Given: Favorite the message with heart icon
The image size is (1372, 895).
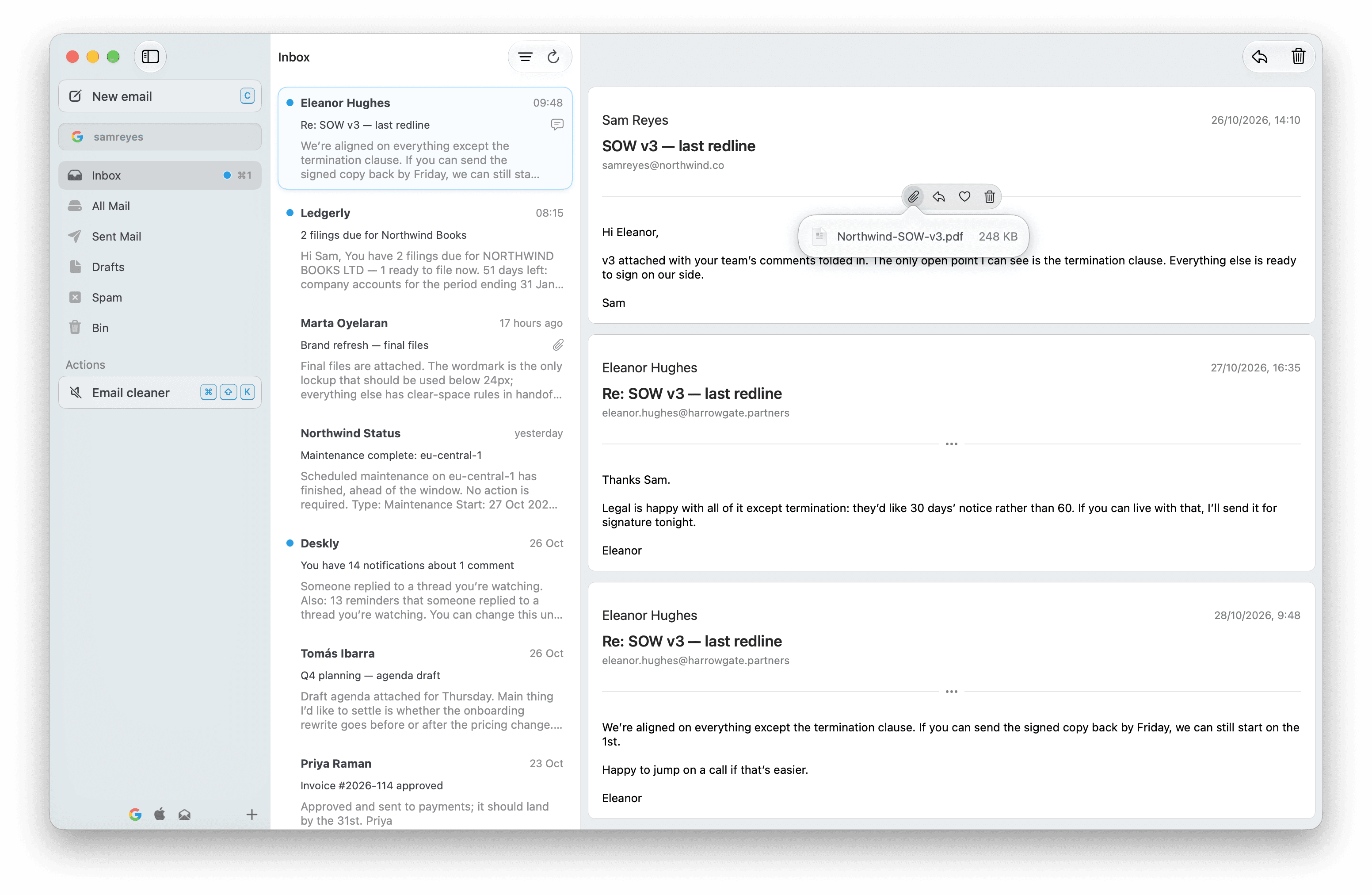Looking at the screenshot, I should (964, 197).
